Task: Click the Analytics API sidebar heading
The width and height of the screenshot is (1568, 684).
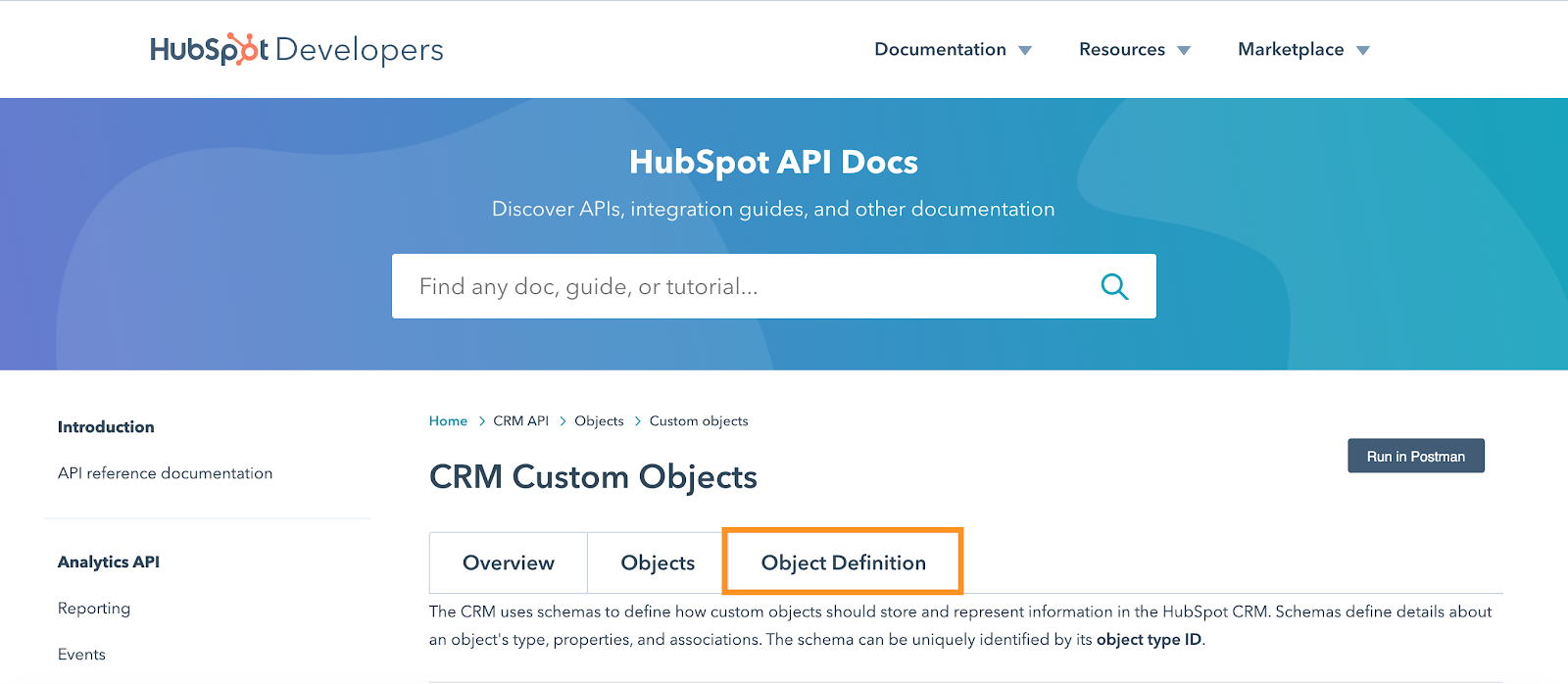Action: [109, 562]
